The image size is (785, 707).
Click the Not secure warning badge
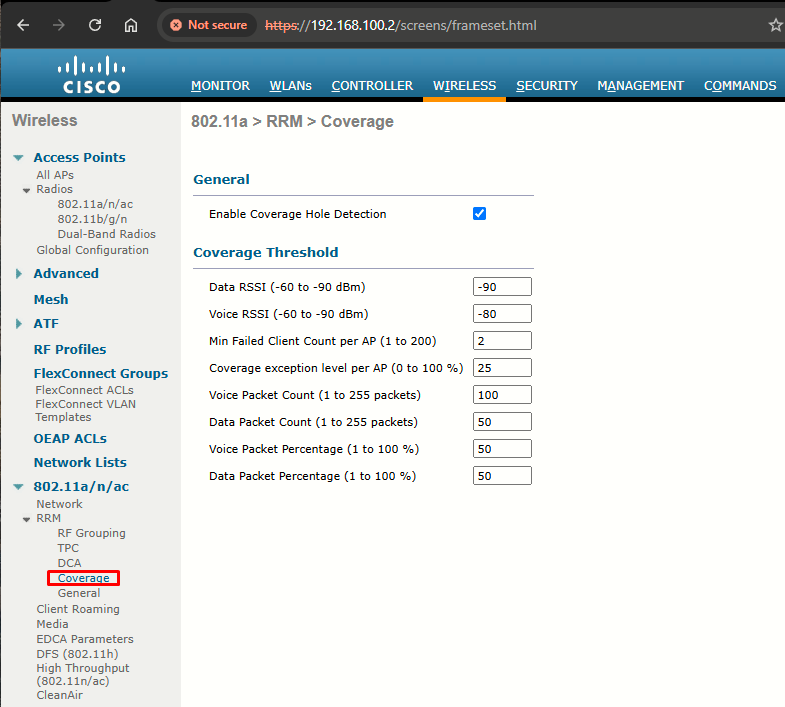209,25
